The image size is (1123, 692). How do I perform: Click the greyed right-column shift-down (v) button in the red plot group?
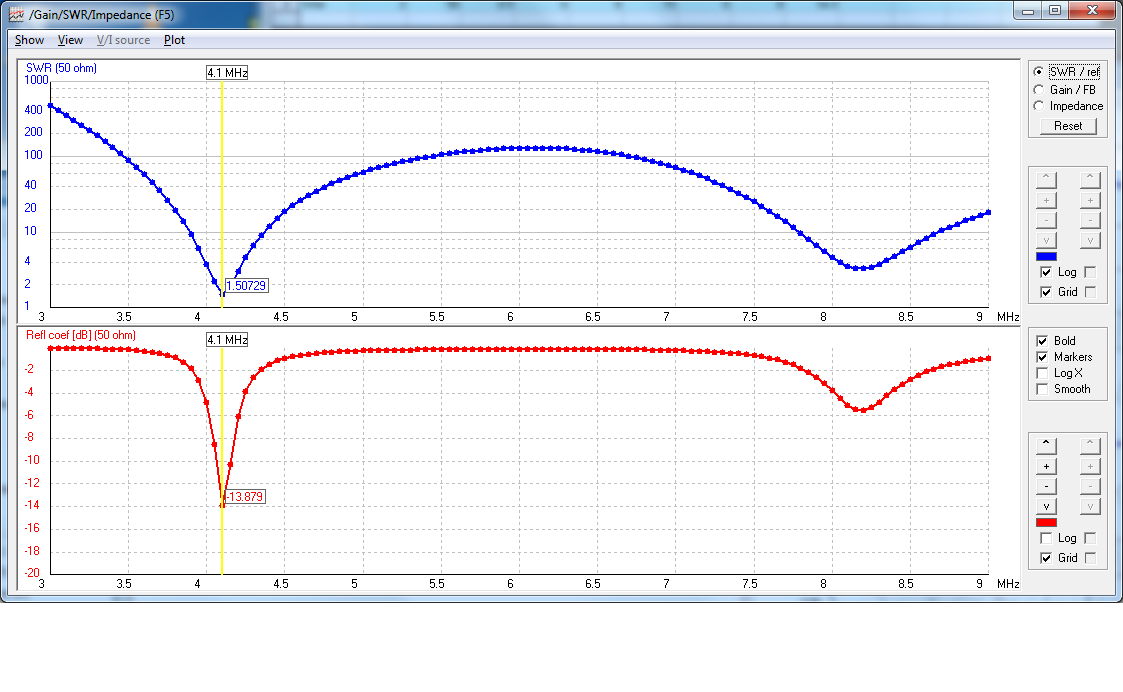click(x=1090, y=506)
